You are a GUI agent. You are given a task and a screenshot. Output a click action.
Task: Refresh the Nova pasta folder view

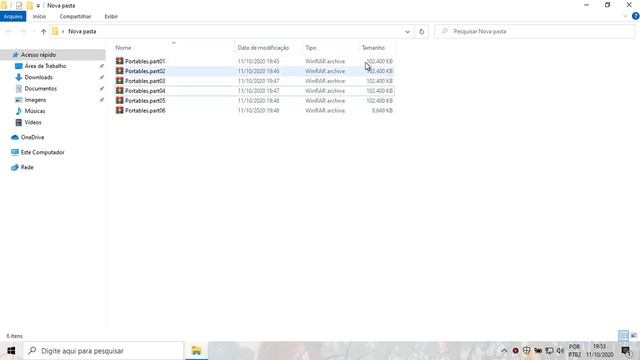(x=422, y=31)
